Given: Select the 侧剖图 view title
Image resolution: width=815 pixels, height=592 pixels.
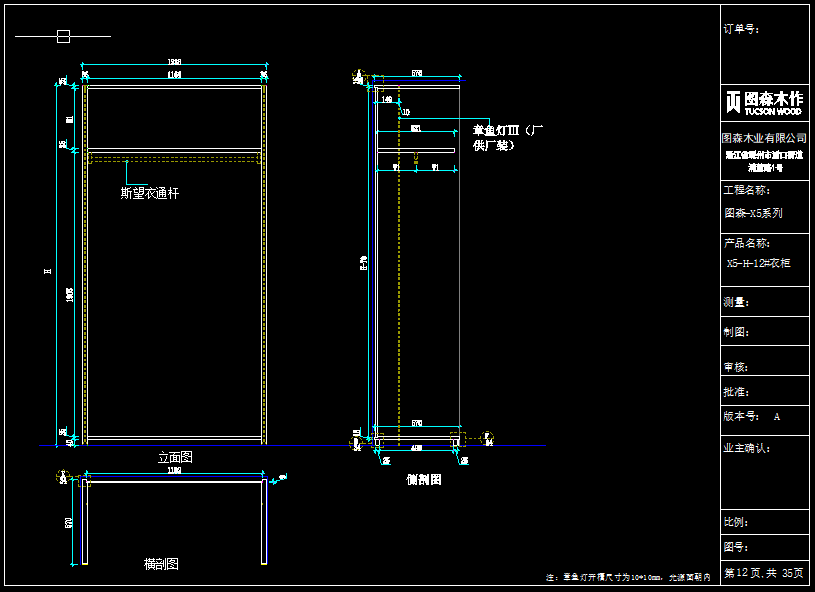Looking at the screenshot, I should pos(423,480).
